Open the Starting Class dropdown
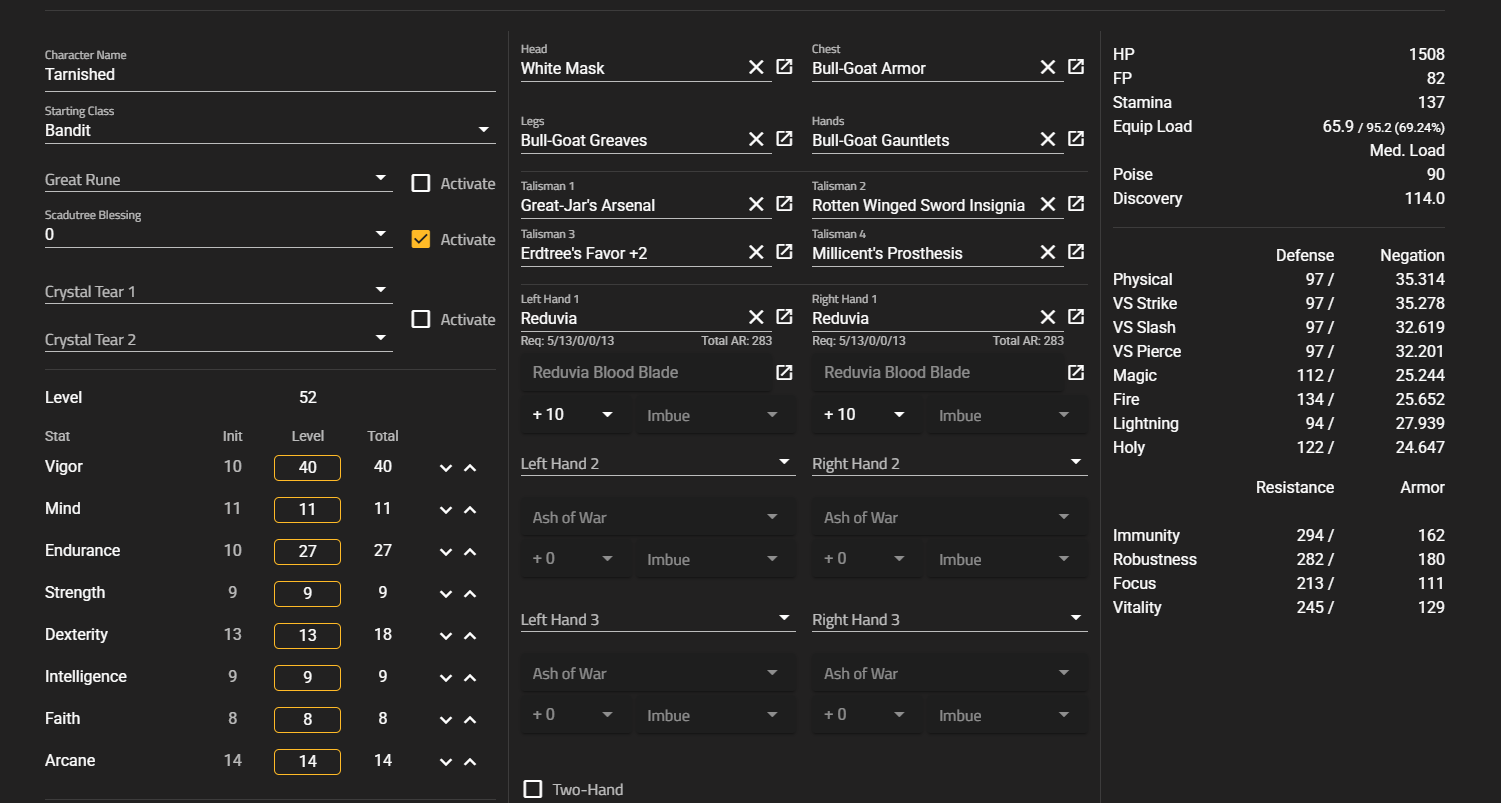Image resolution: width=1501 pixels, height=803 pixels. click(270, 130)
